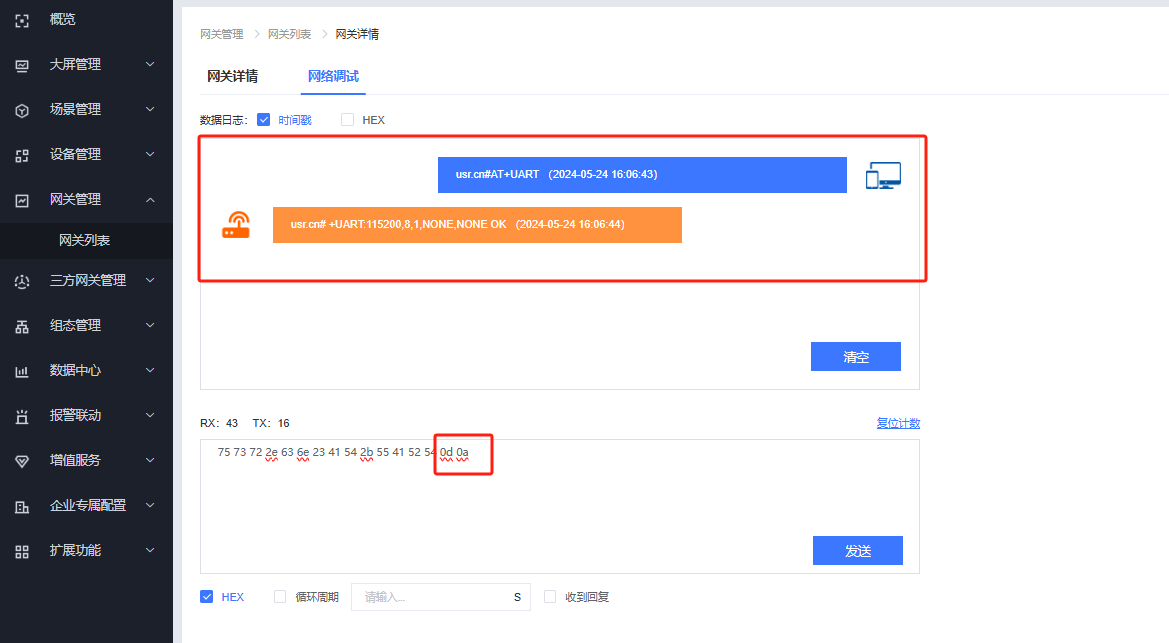Click the 三方网关管理 icon
The width and height of the screenshot is (1169, 643).
point(22,281)
